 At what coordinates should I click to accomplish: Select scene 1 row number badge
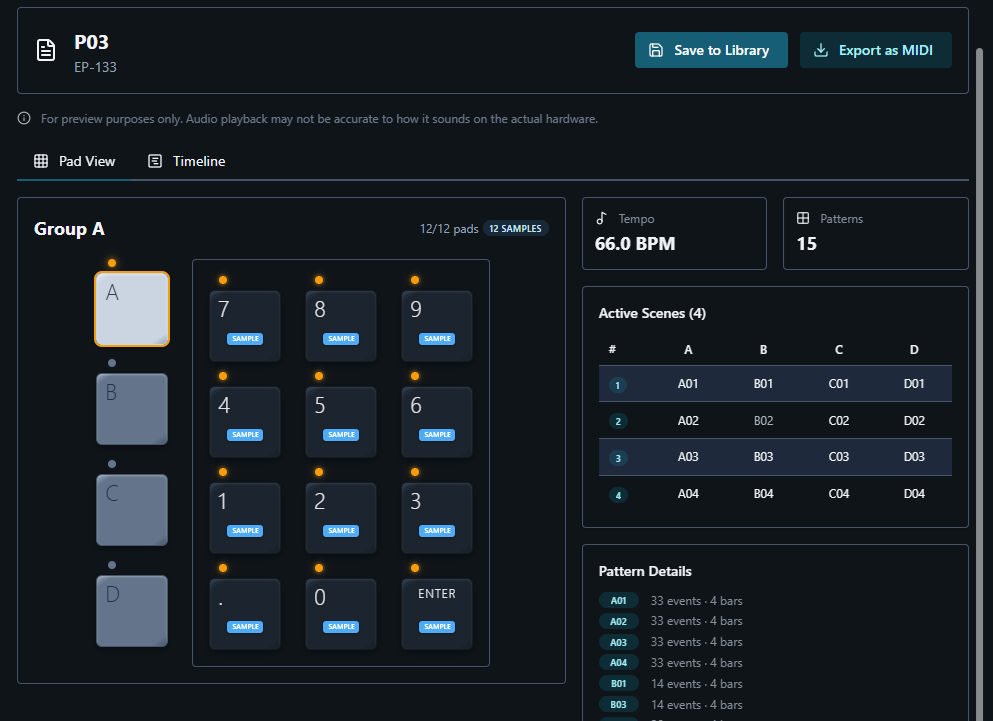pos(618,384)
